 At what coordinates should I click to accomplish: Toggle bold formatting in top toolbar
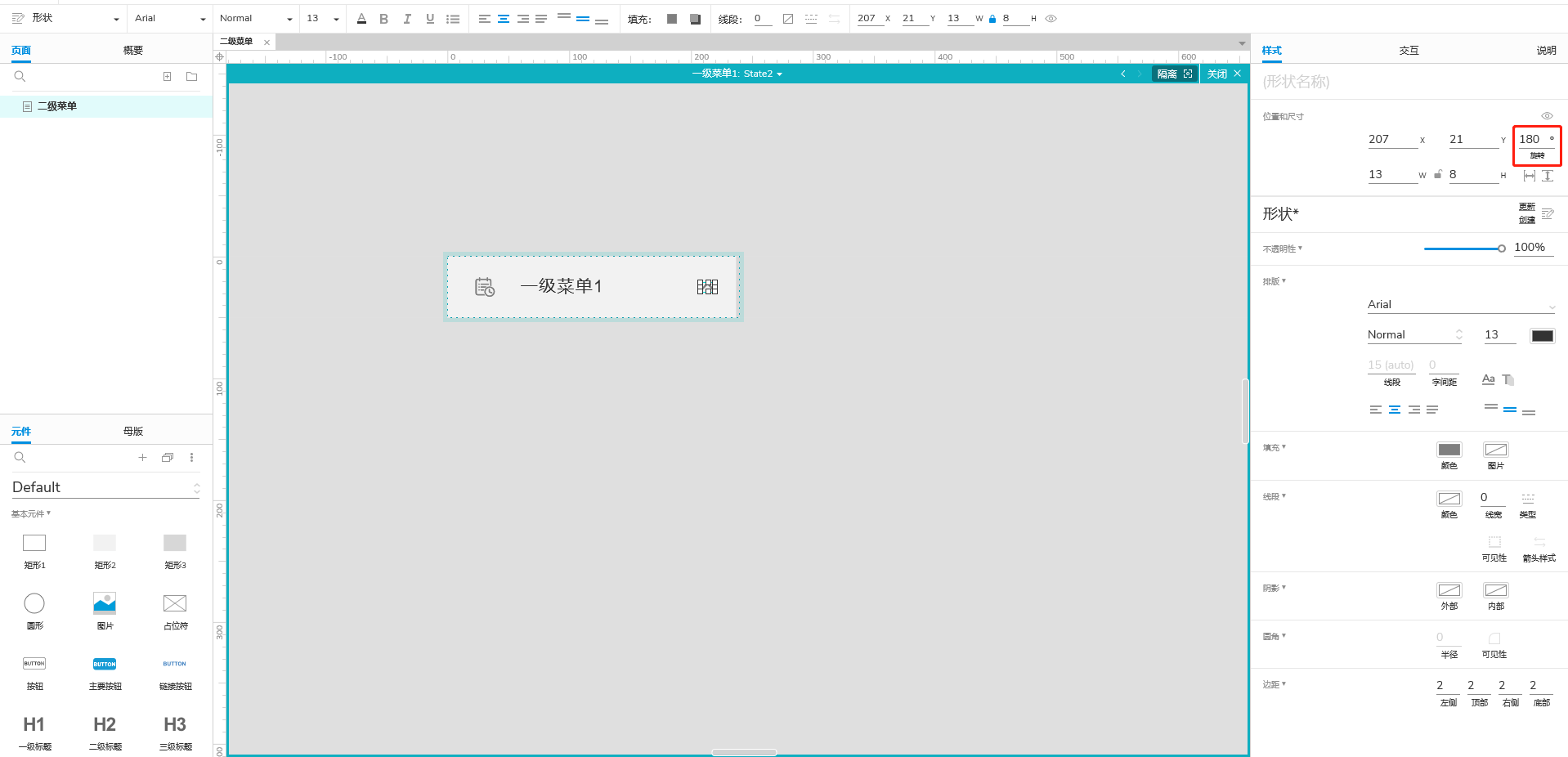pyautogui.click(x=383, y=18)
